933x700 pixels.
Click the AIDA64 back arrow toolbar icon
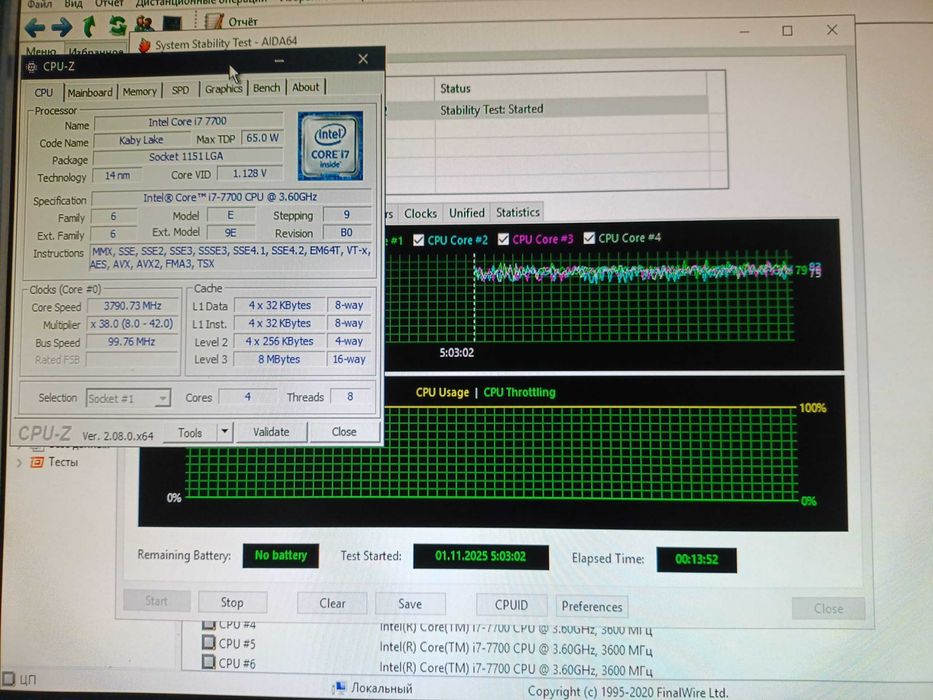35,27
